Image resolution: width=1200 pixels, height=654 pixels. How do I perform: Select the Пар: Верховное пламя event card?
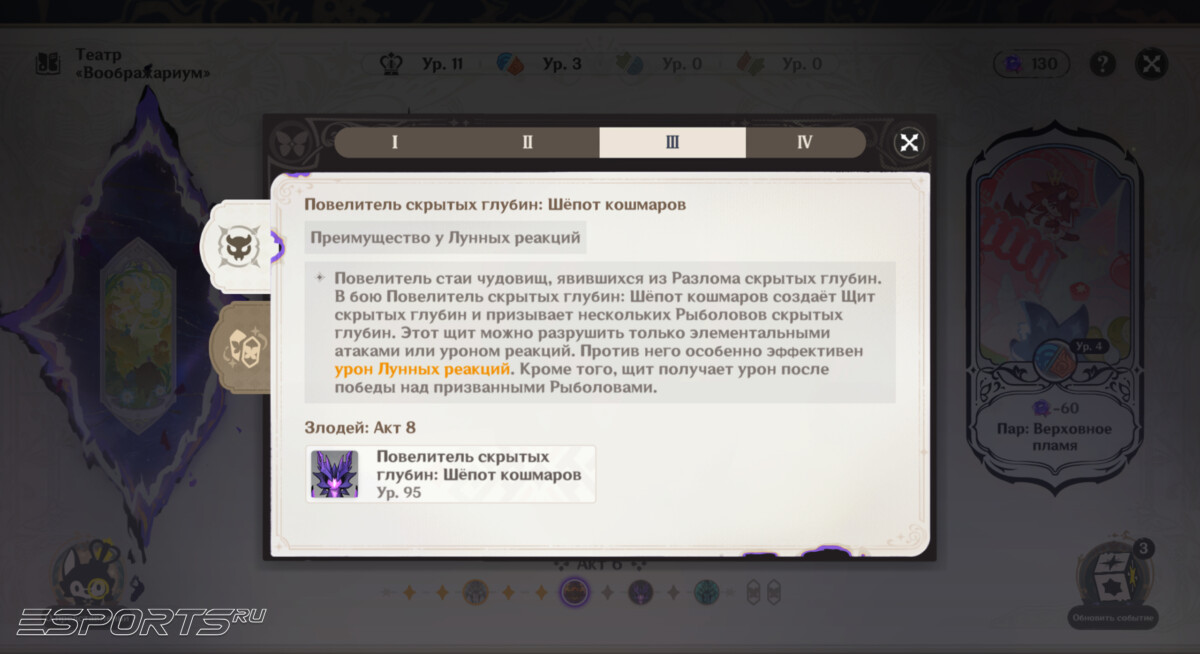[1057, 310]
